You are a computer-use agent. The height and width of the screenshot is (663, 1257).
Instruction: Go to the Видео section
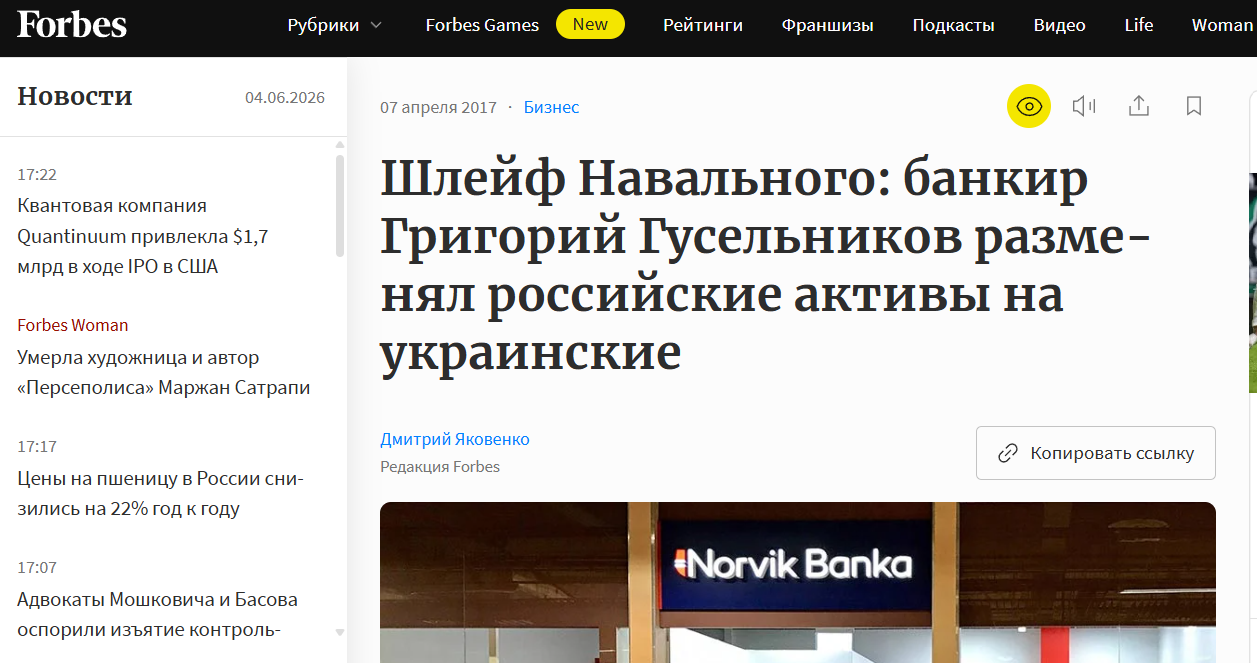coord(1059,25)
